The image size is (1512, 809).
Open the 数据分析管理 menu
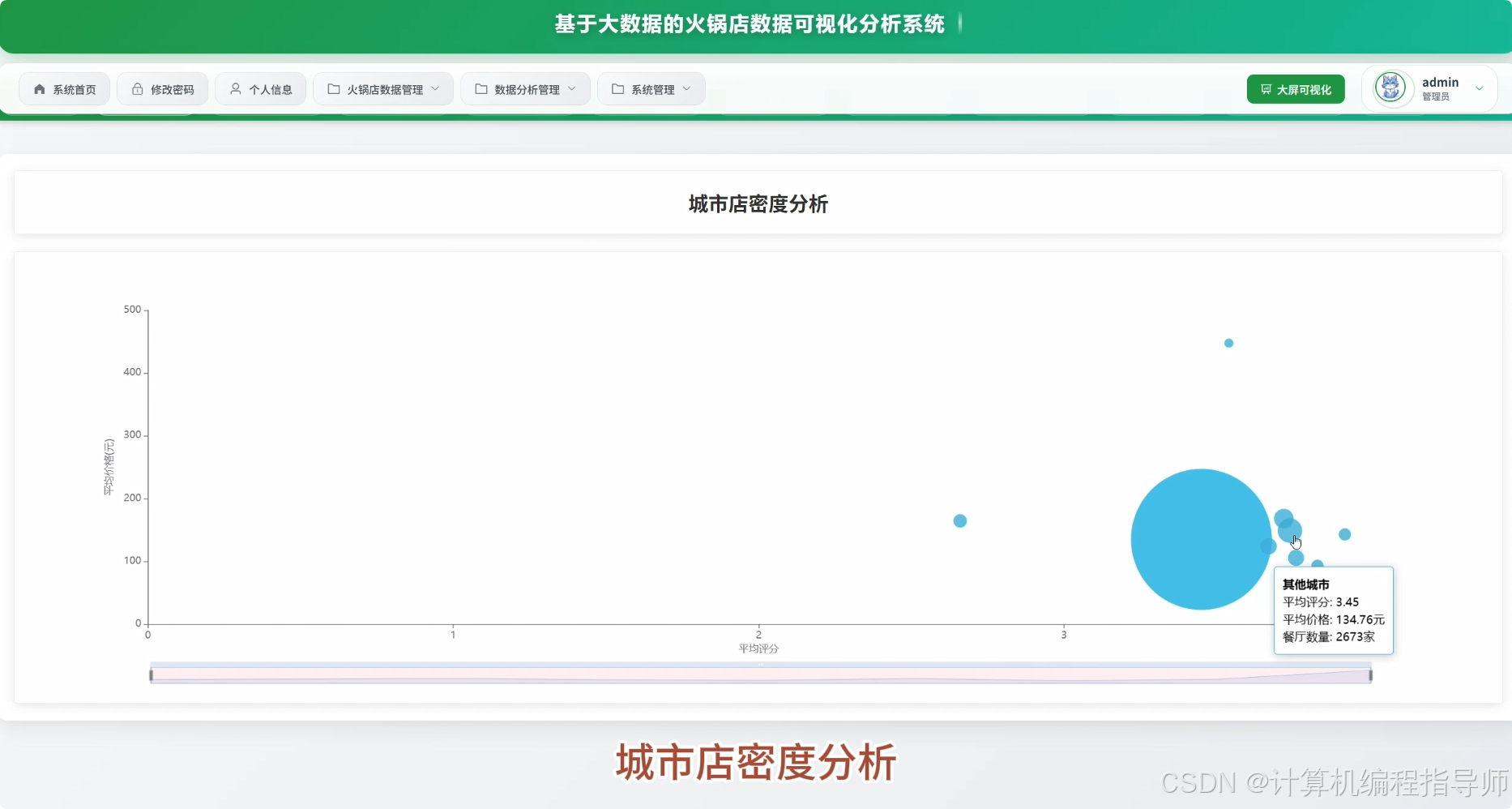pos(525,89)
